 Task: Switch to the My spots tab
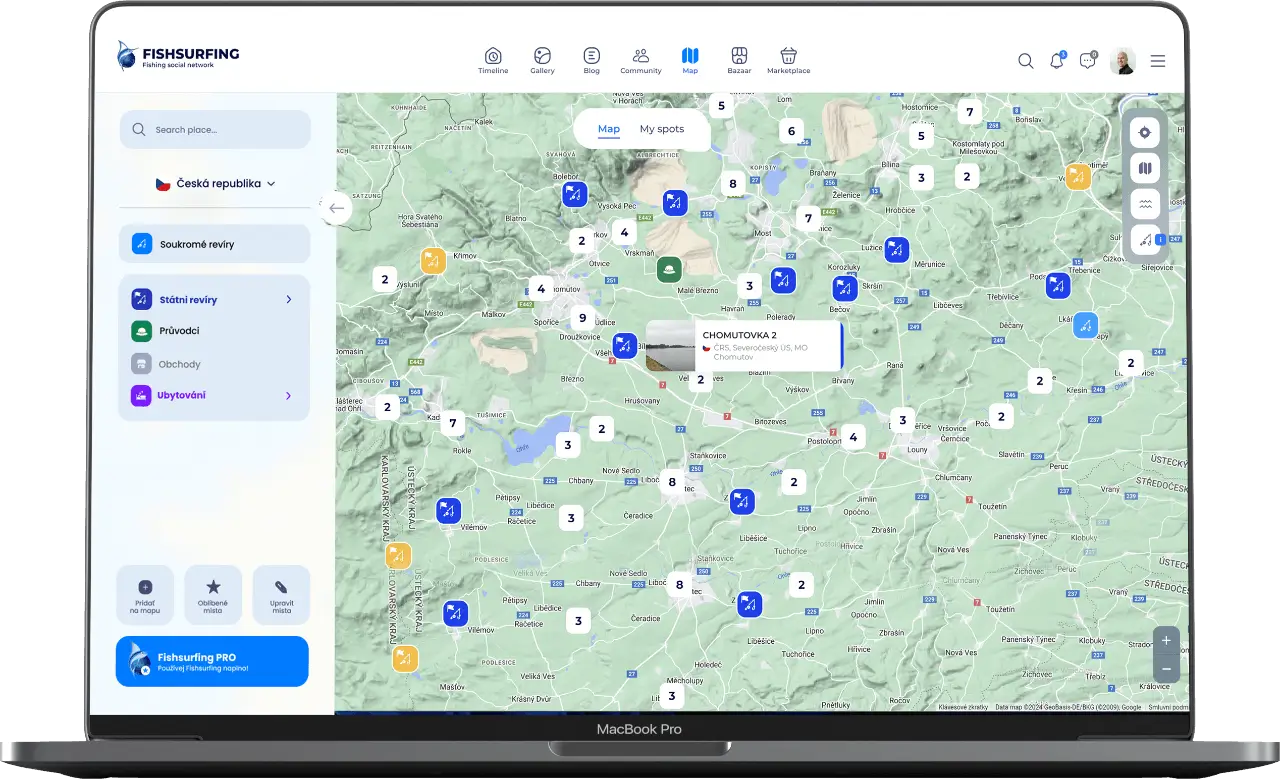click(662, 129)
